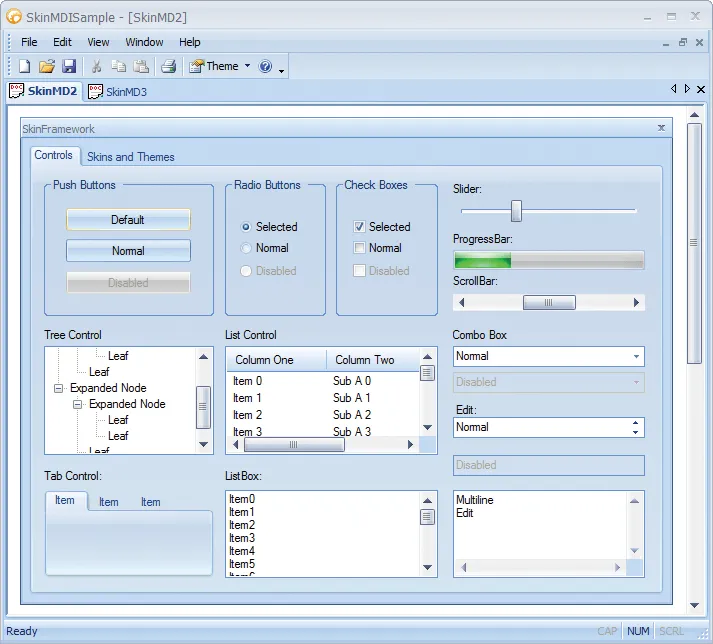Click the 'Disabled' radio button
Image resolution: width=713 pixels, height=644 pixels.
coord(246,271)
